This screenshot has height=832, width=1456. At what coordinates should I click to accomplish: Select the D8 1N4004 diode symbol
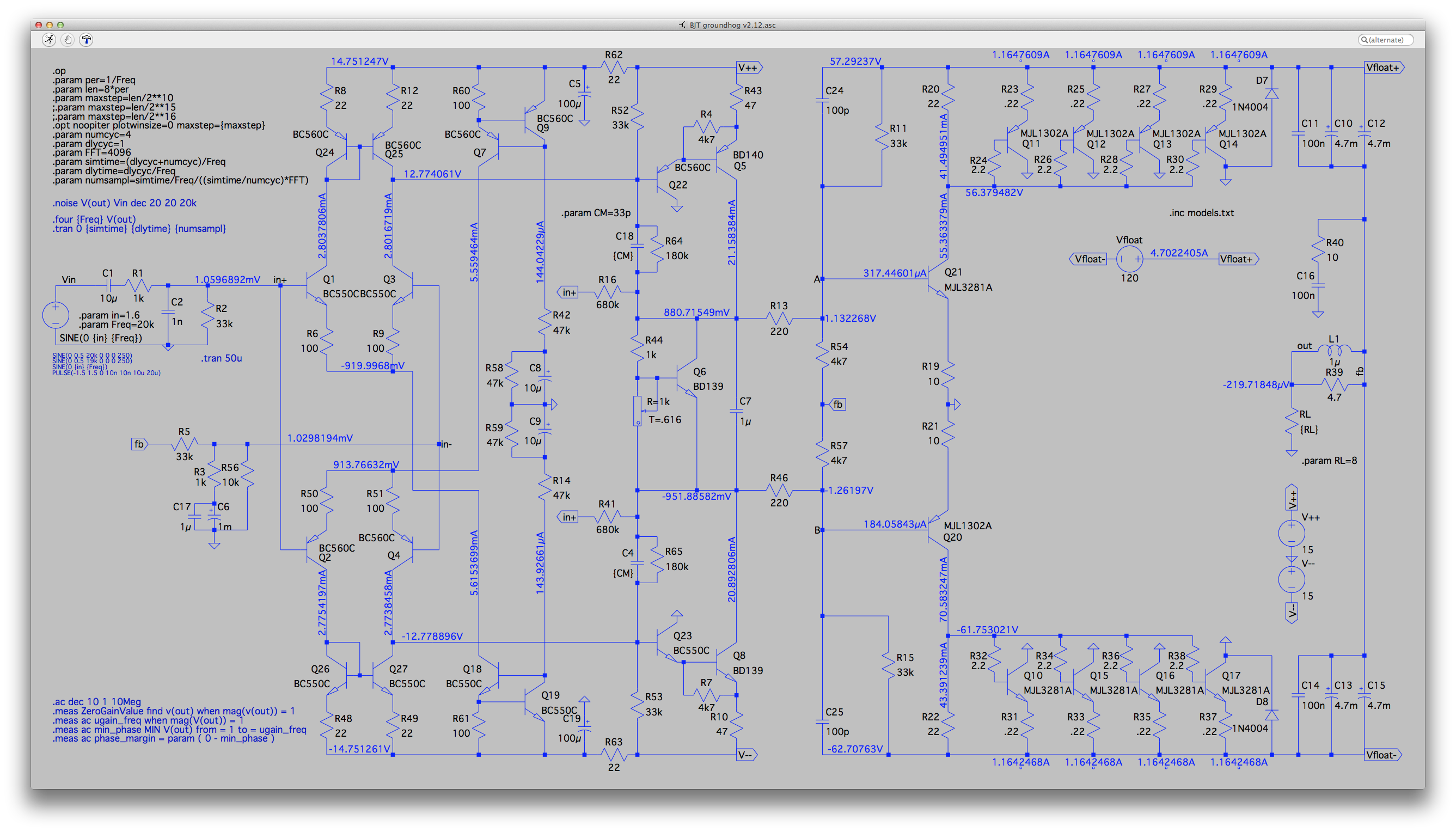click(1272, 715)
